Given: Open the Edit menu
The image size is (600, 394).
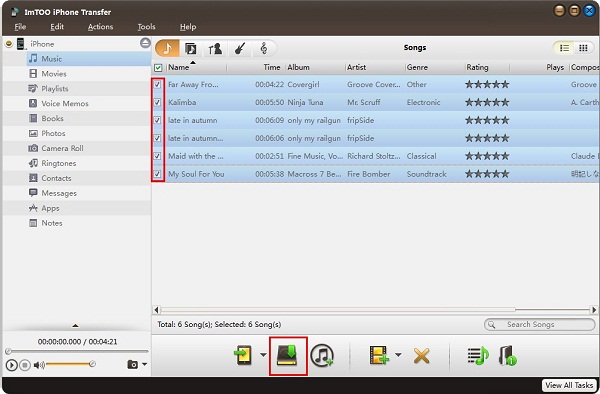Looking at the screenshot, I should click(x=57, y=27).
